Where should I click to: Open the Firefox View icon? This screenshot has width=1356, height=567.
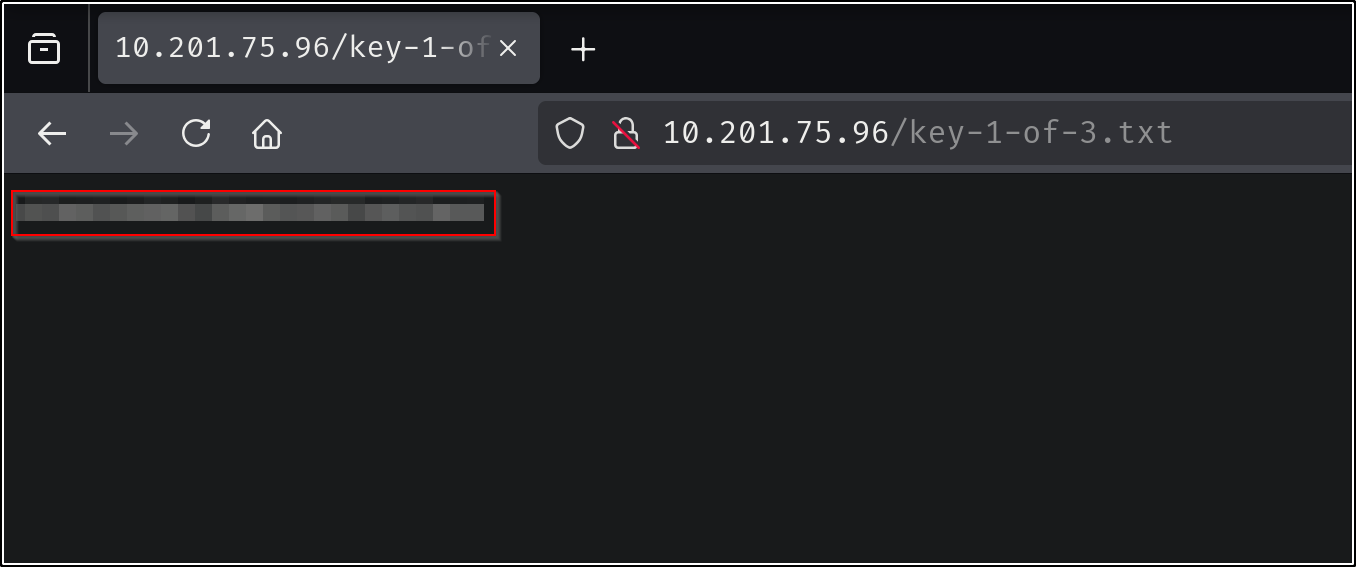44,48
